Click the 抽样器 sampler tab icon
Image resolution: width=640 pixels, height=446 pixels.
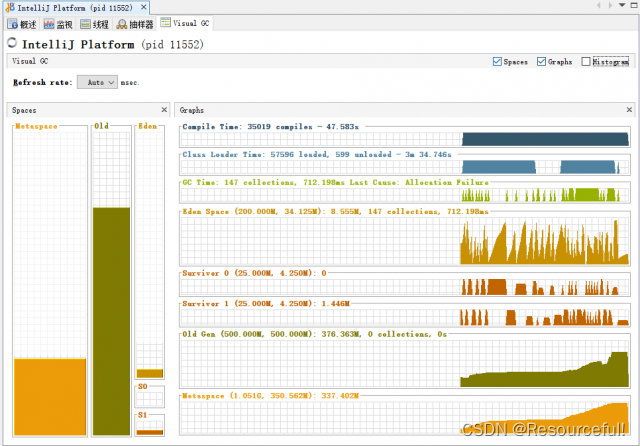[x=123, y=22]
